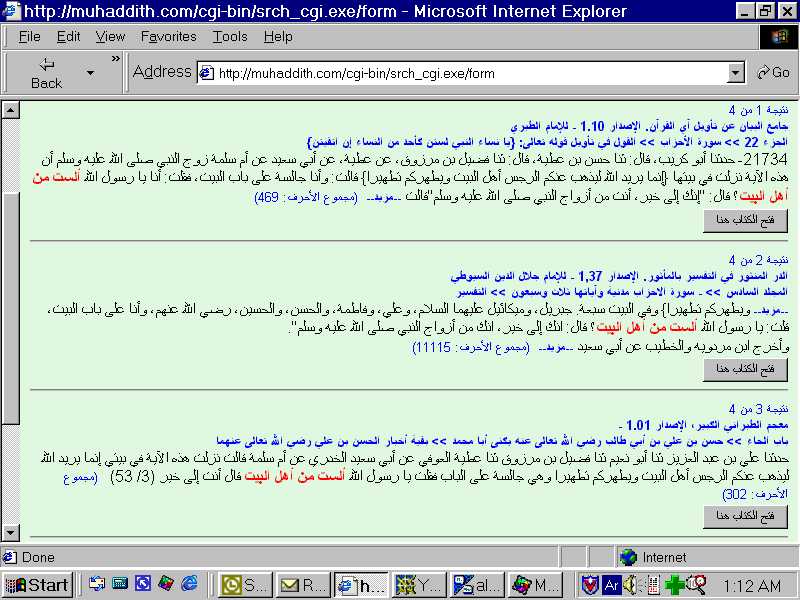This screenshot has height=600, width=800.
Task: Click the document icon in title bar
Action: tap(11, 11)
